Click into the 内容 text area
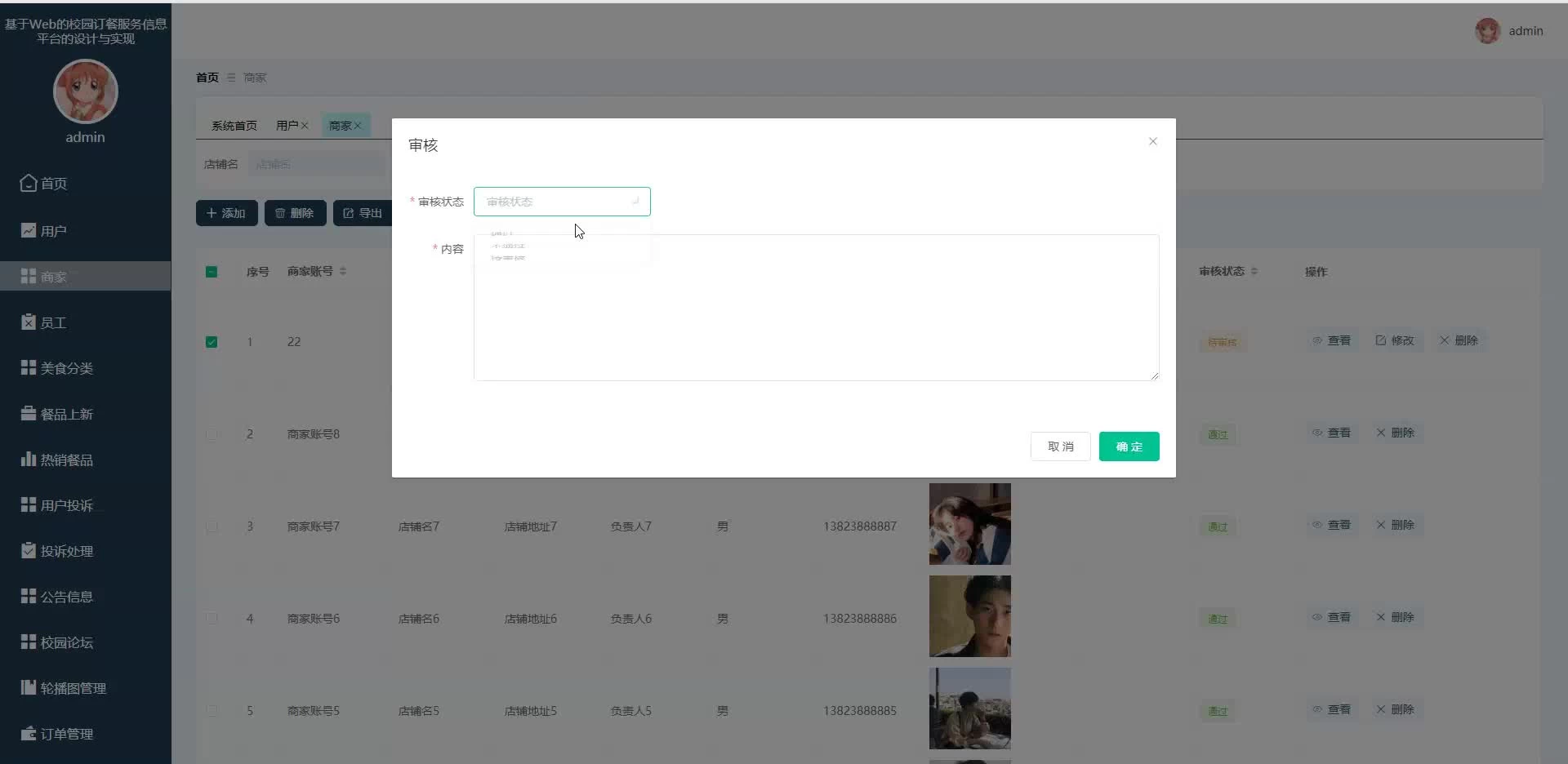This screenshot has width=1568, height=764. [816, 308]
